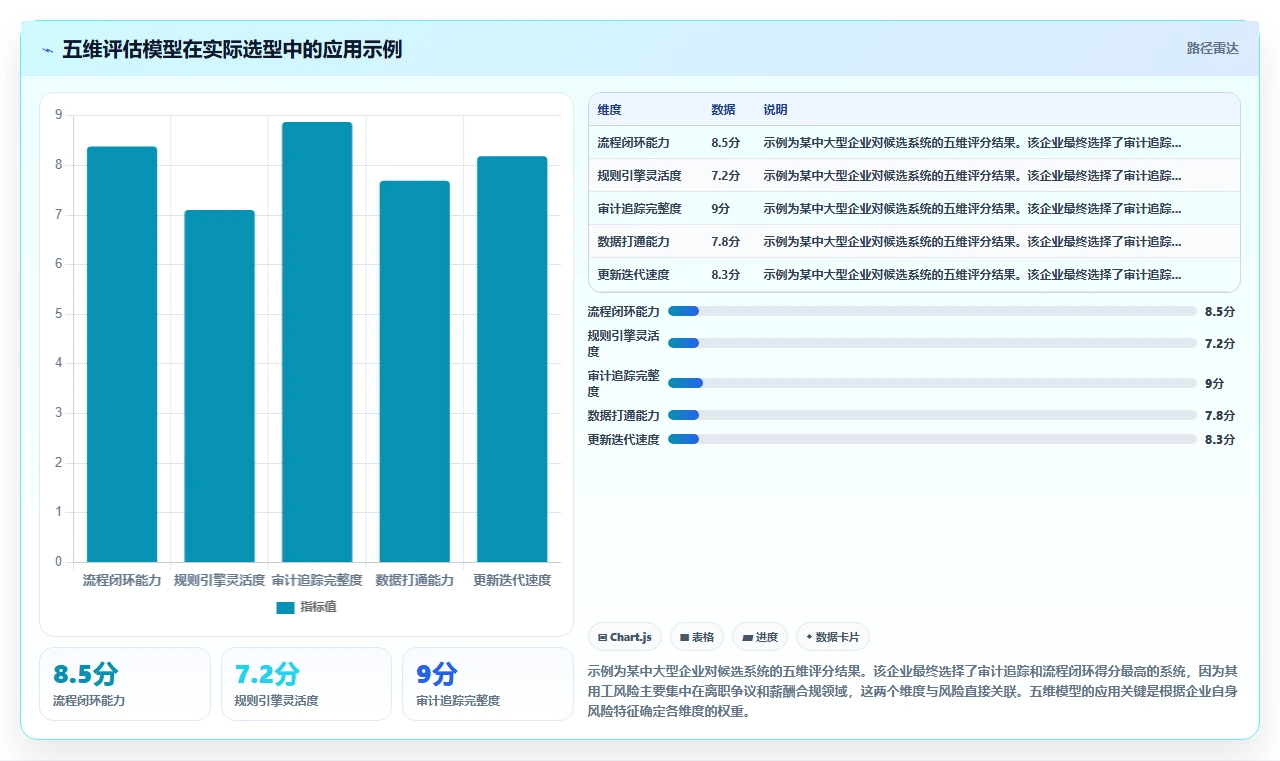Image resolution: width=1280 pixels, height=761 pixels.
Task: Click the 7.2分 cell in table
Action: point(725,176)
